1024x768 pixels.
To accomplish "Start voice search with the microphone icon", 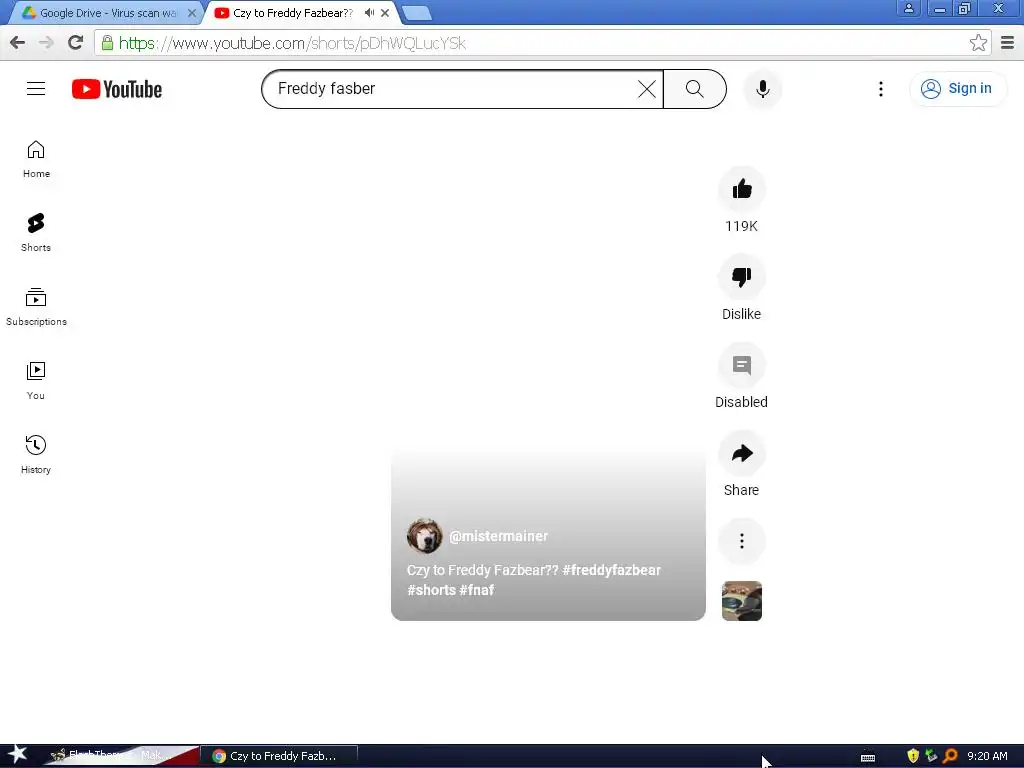I will click(762, 89).
